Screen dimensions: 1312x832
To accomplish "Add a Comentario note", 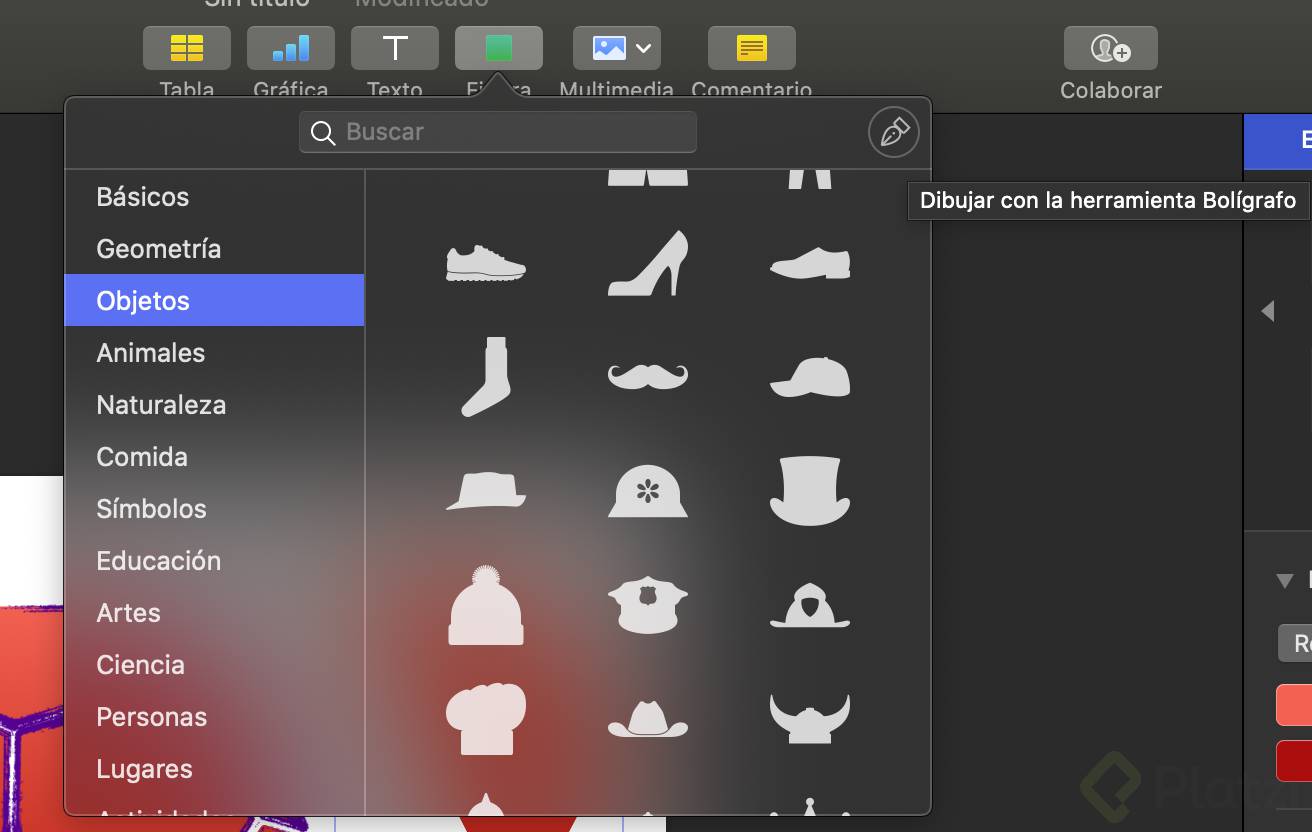I will coord(752,48).
